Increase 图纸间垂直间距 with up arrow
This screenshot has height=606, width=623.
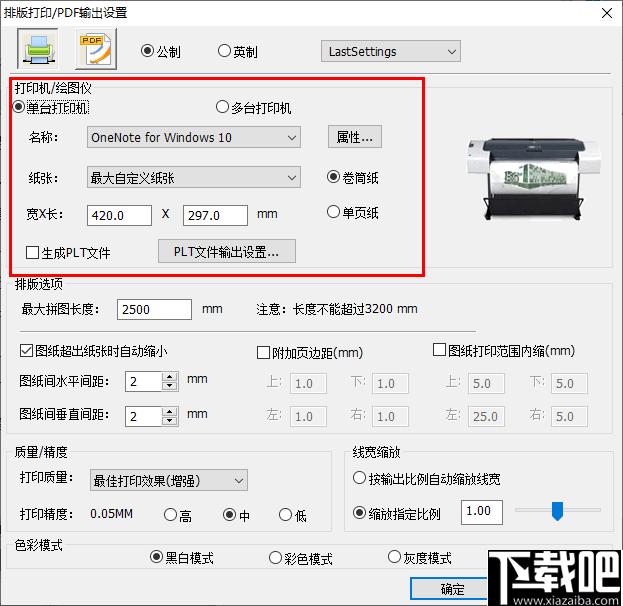(170, 412)
